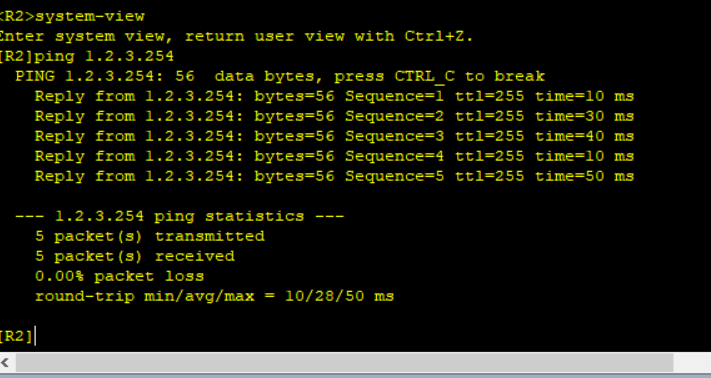Click the 'ping 1.2.3.254' command line
Image resolution: width=711 pixels, height=378 pixels.
click(x=86, y=56)
